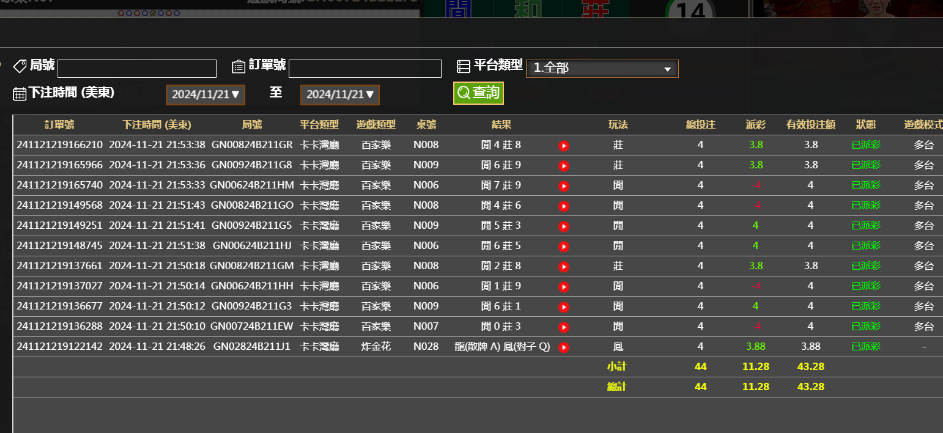The width and height of the screenshot is (943, 433).
Task: Play replay for order 241121219148745
Action: coord(564,247)
